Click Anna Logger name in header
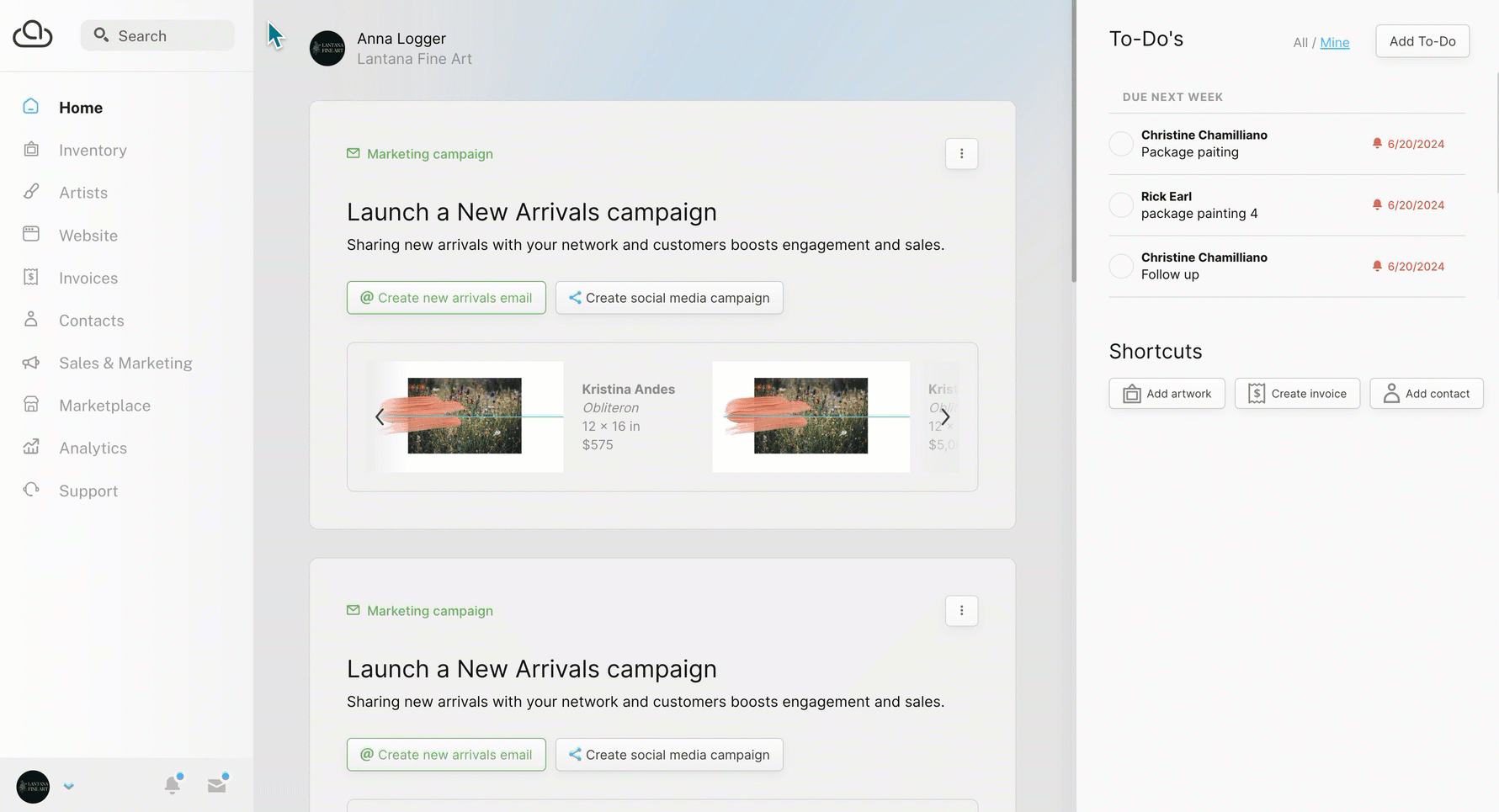Viewport: 1499px width, 812px height. coord(401,39)
